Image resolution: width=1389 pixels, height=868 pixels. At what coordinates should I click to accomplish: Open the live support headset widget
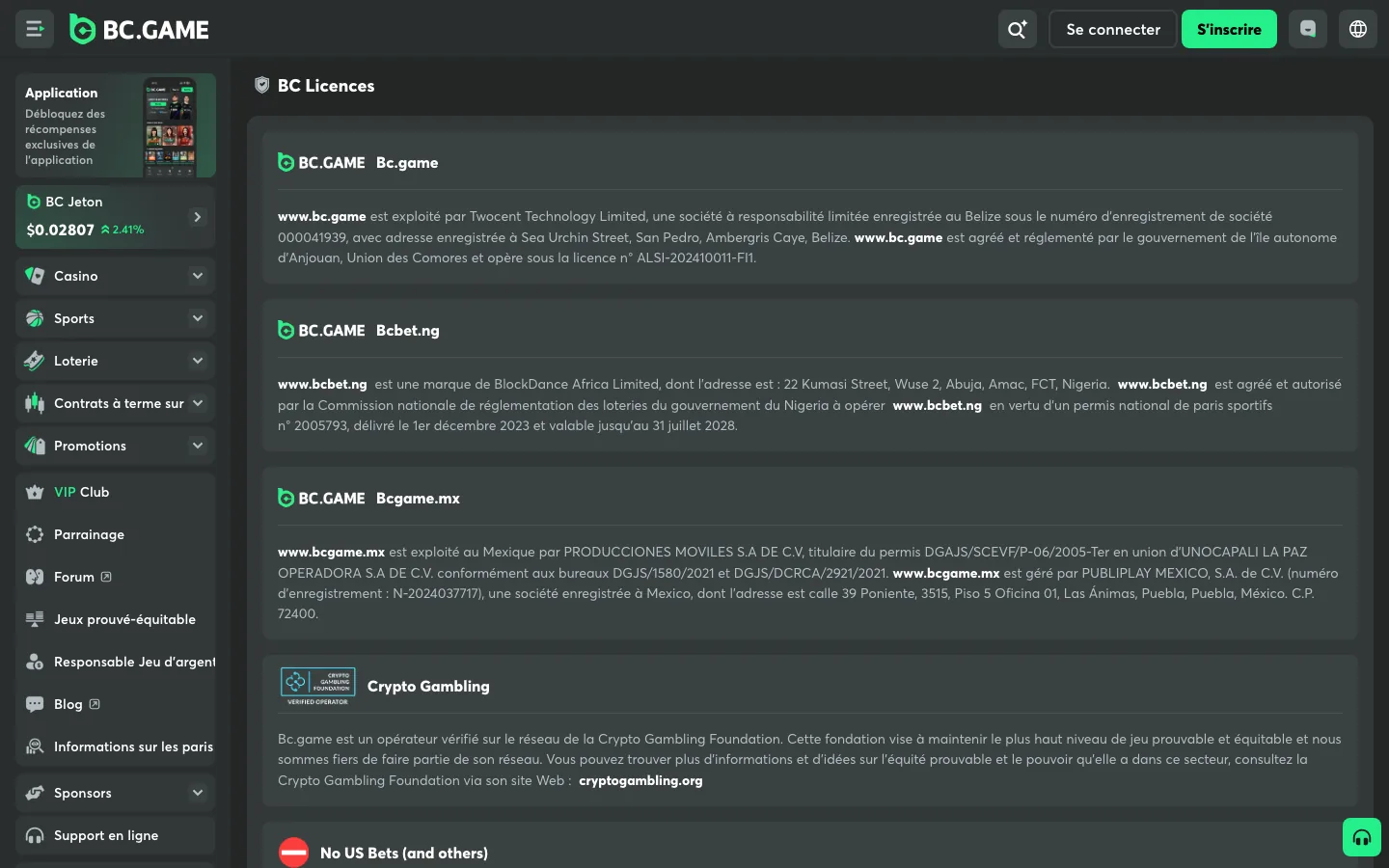pos(1362,837)
